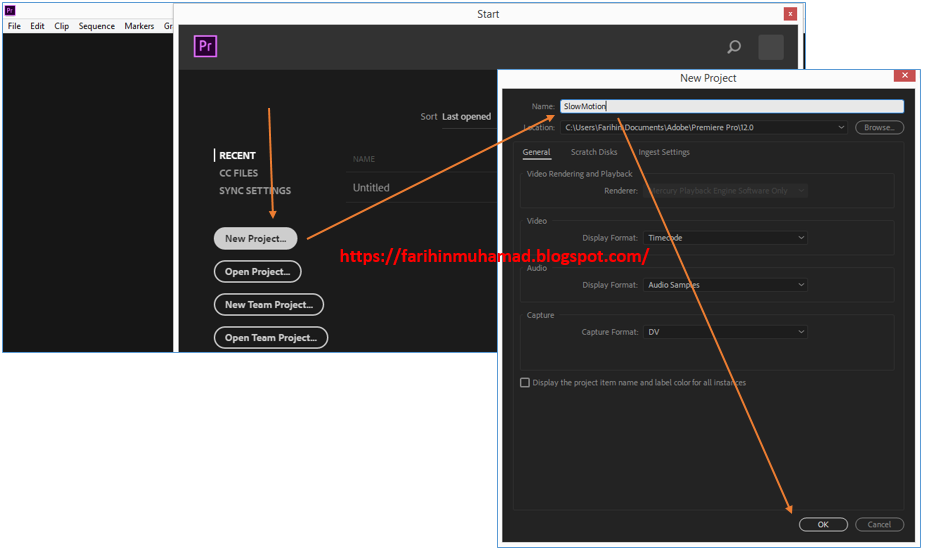Switch to the Ingest Settings tab
This screenshot has width=925, height=549.
point(664,152)
